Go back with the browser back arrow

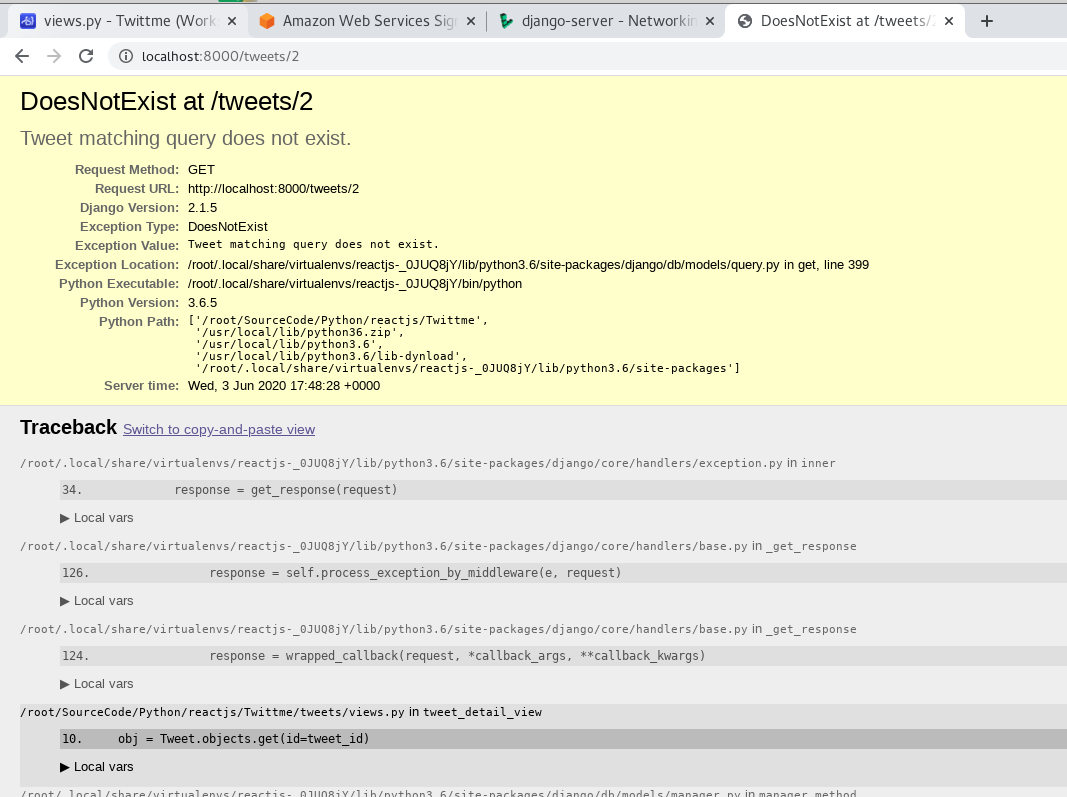click(22, 56)
